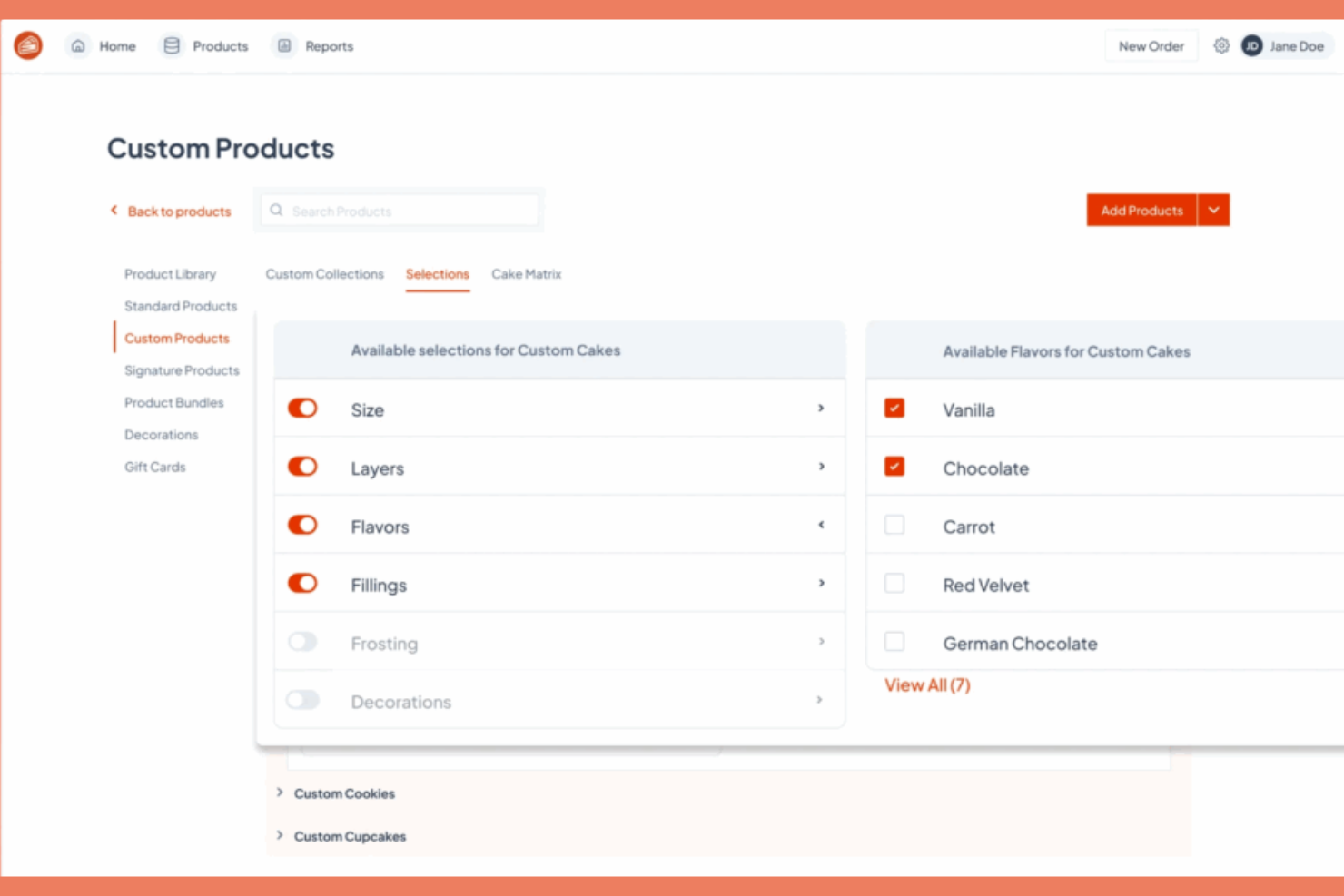1344x896 pixels.
Task: Click the View All (7) link
Action: point(927,685)
